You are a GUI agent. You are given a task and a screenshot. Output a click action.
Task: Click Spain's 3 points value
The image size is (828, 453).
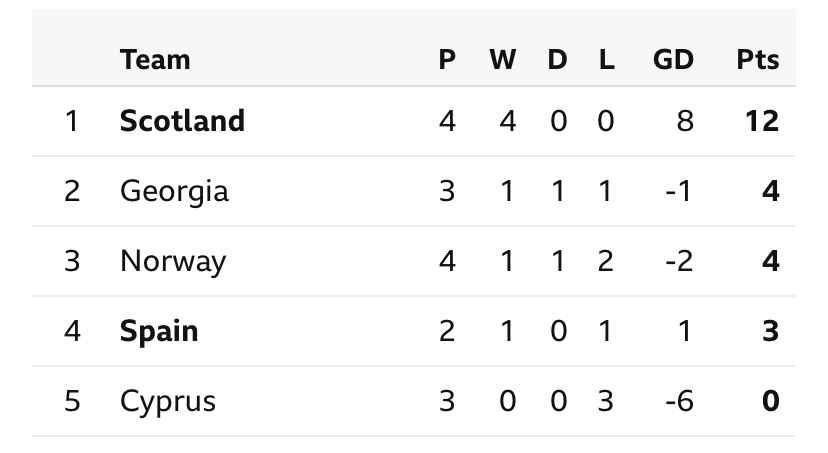pos(770,331)
